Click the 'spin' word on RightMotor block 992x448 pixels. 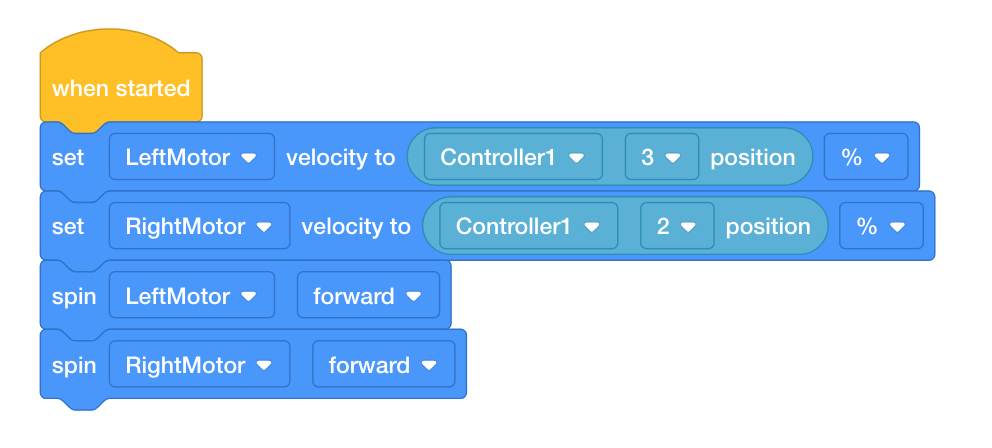coord(73,365)
